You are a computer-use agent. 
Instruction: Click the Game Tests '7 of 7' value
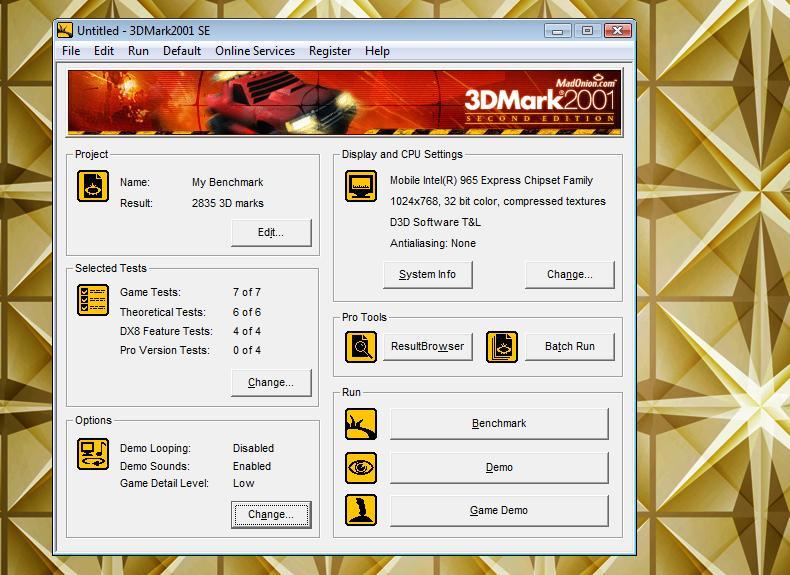247,292
